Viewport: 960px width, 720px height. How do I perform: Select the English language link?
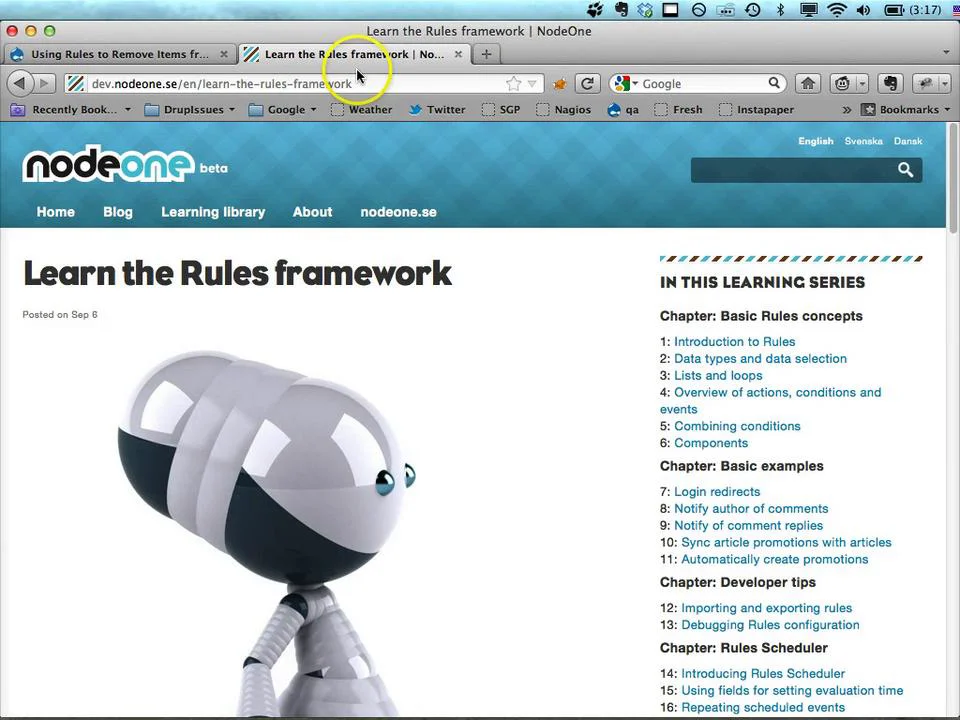[x=816, y=141]
